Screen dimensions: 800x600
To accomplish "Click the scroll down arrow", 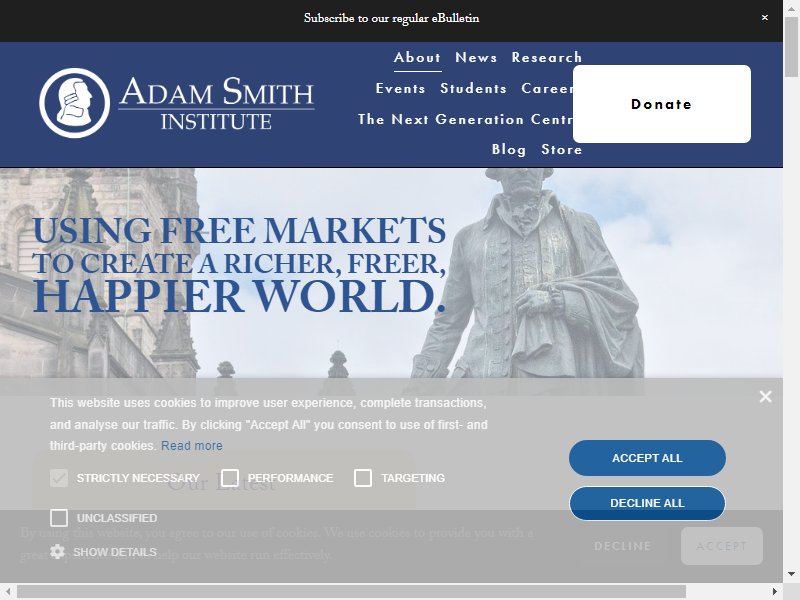I will tap(791, 574).
